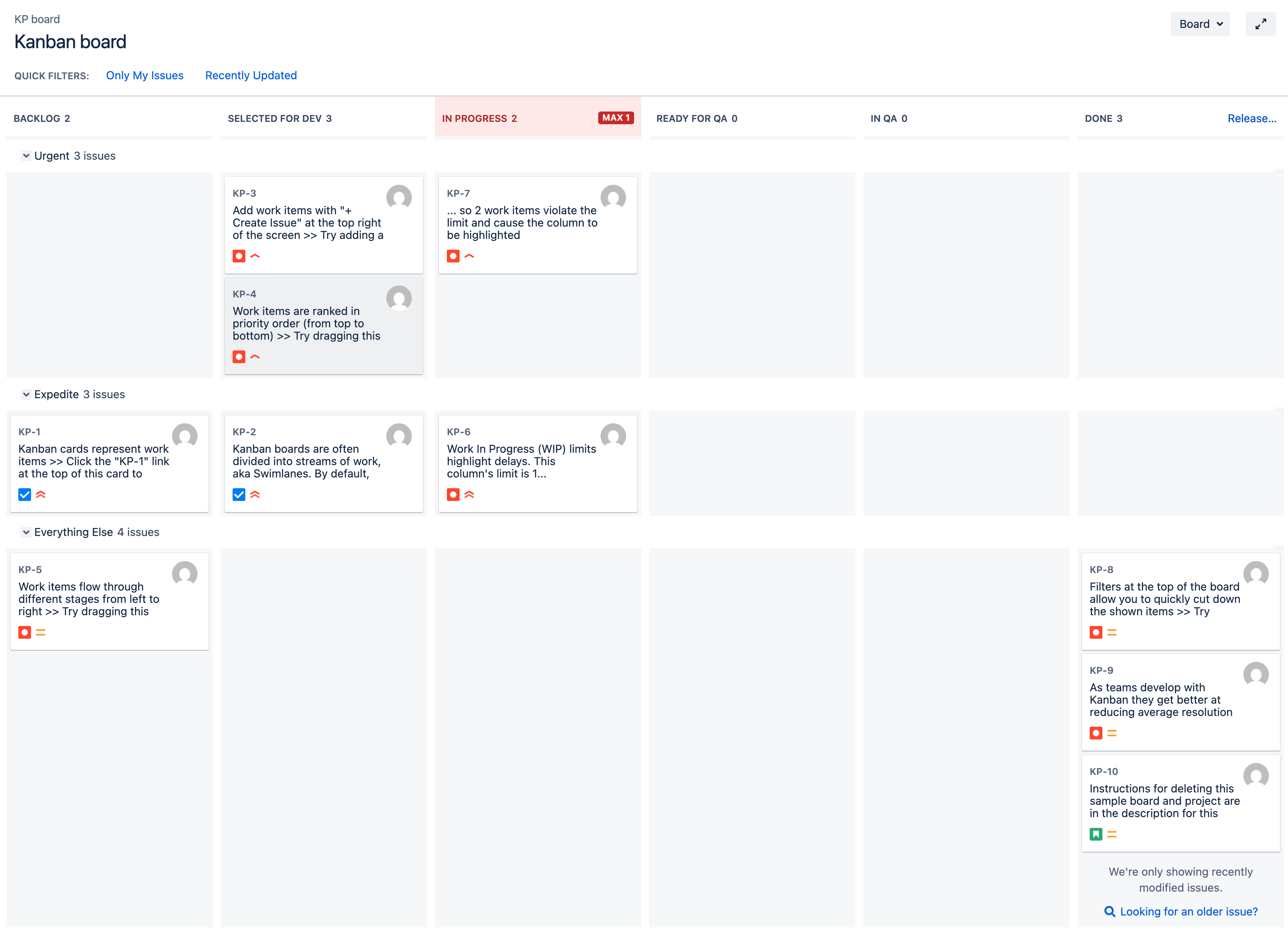
Task: Select card summary 'As teams develop with Kanban'
Action: coord(1161,699)
